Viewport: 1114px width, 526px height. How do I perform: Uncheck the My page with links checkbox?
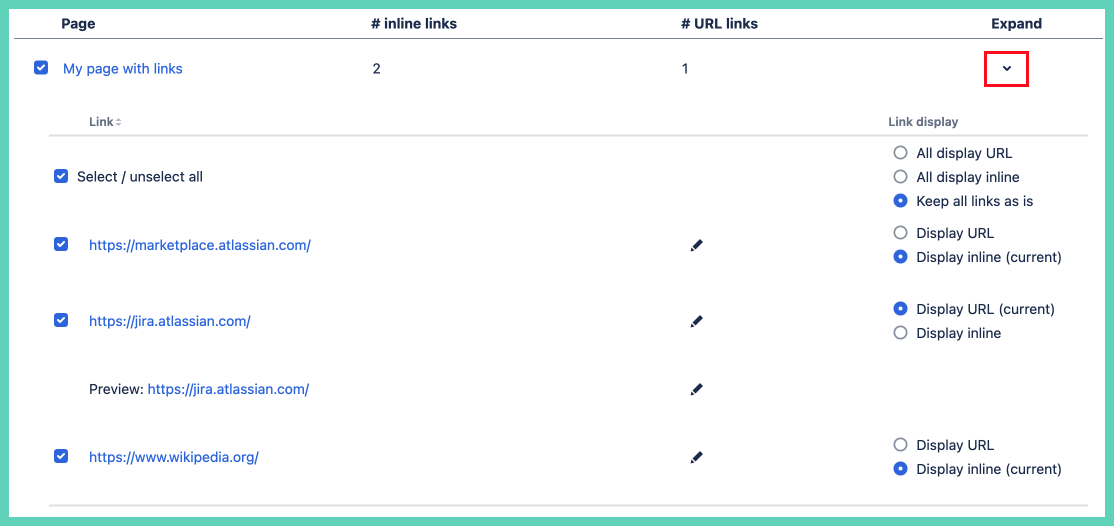coord(41,68)
